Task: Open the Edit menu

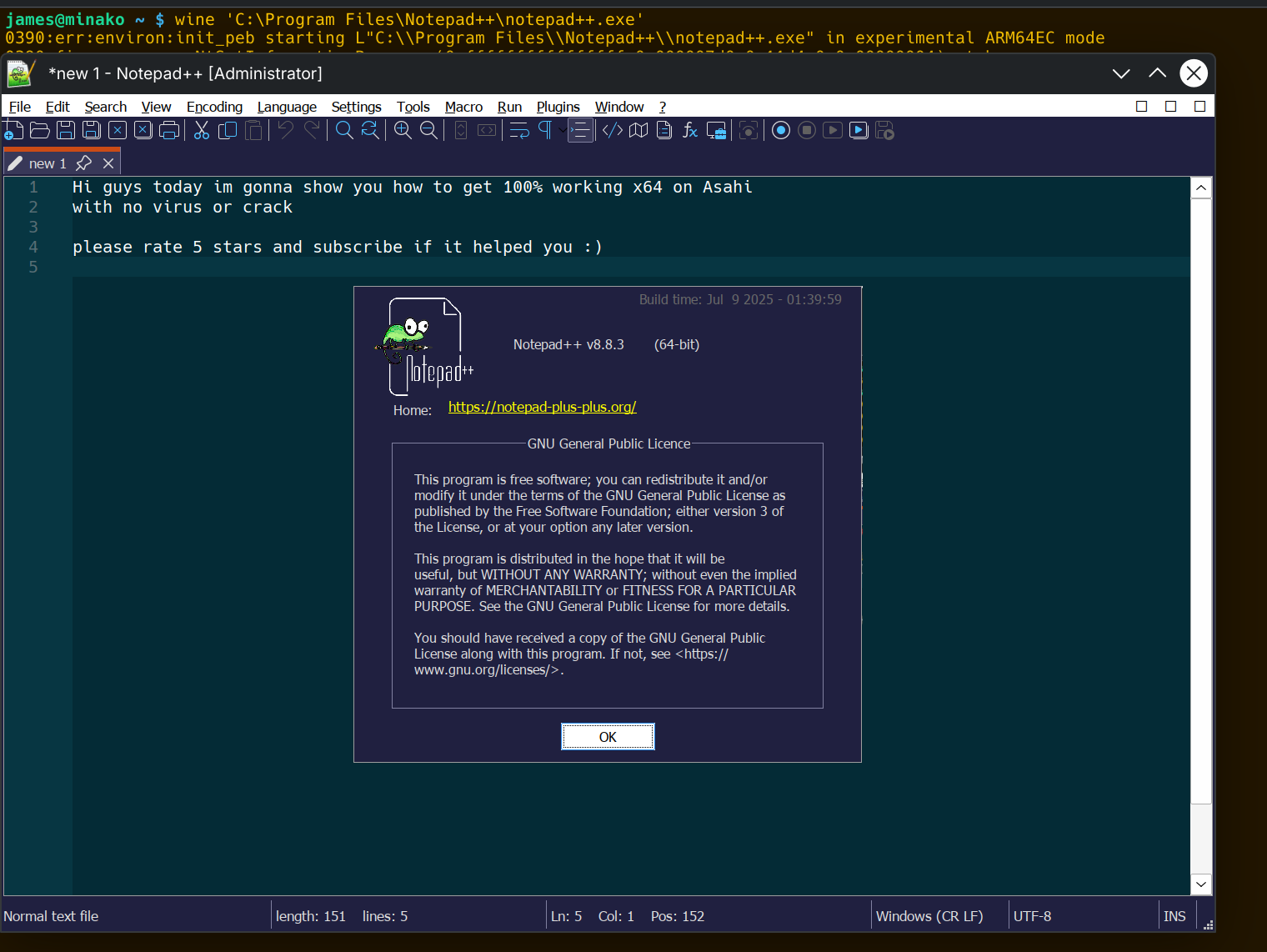Action: (58, 107)
